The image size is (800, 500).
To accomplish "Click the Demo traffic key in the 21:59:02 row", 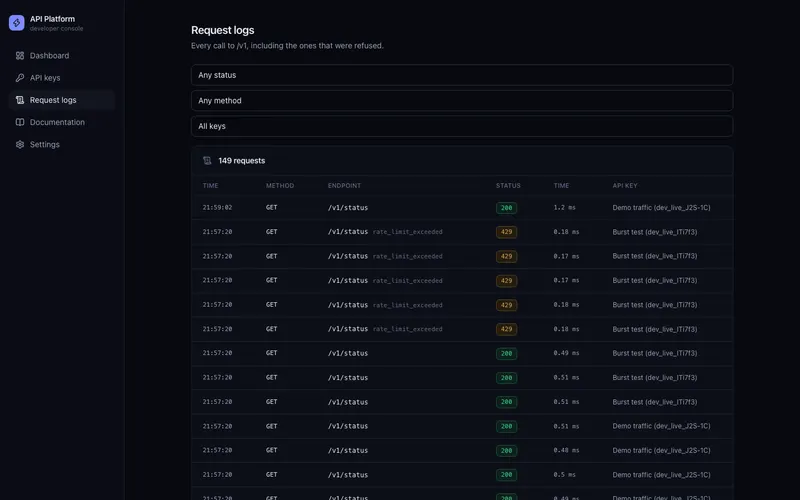I will [661, 208].
